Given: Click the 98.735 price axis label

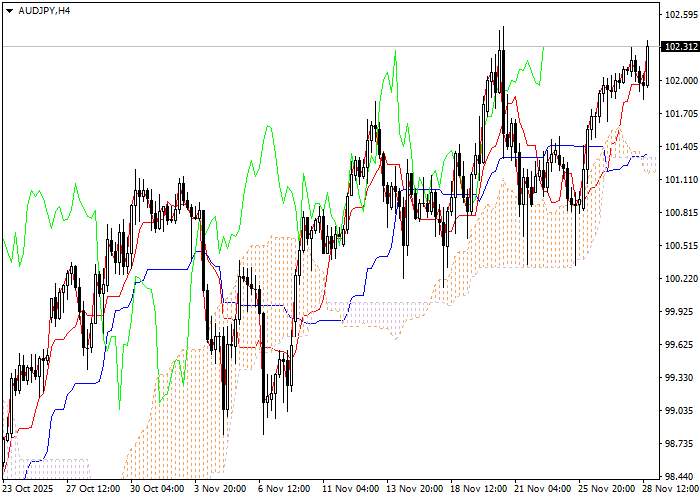Looking at the screenshot, I should point(681,444).
